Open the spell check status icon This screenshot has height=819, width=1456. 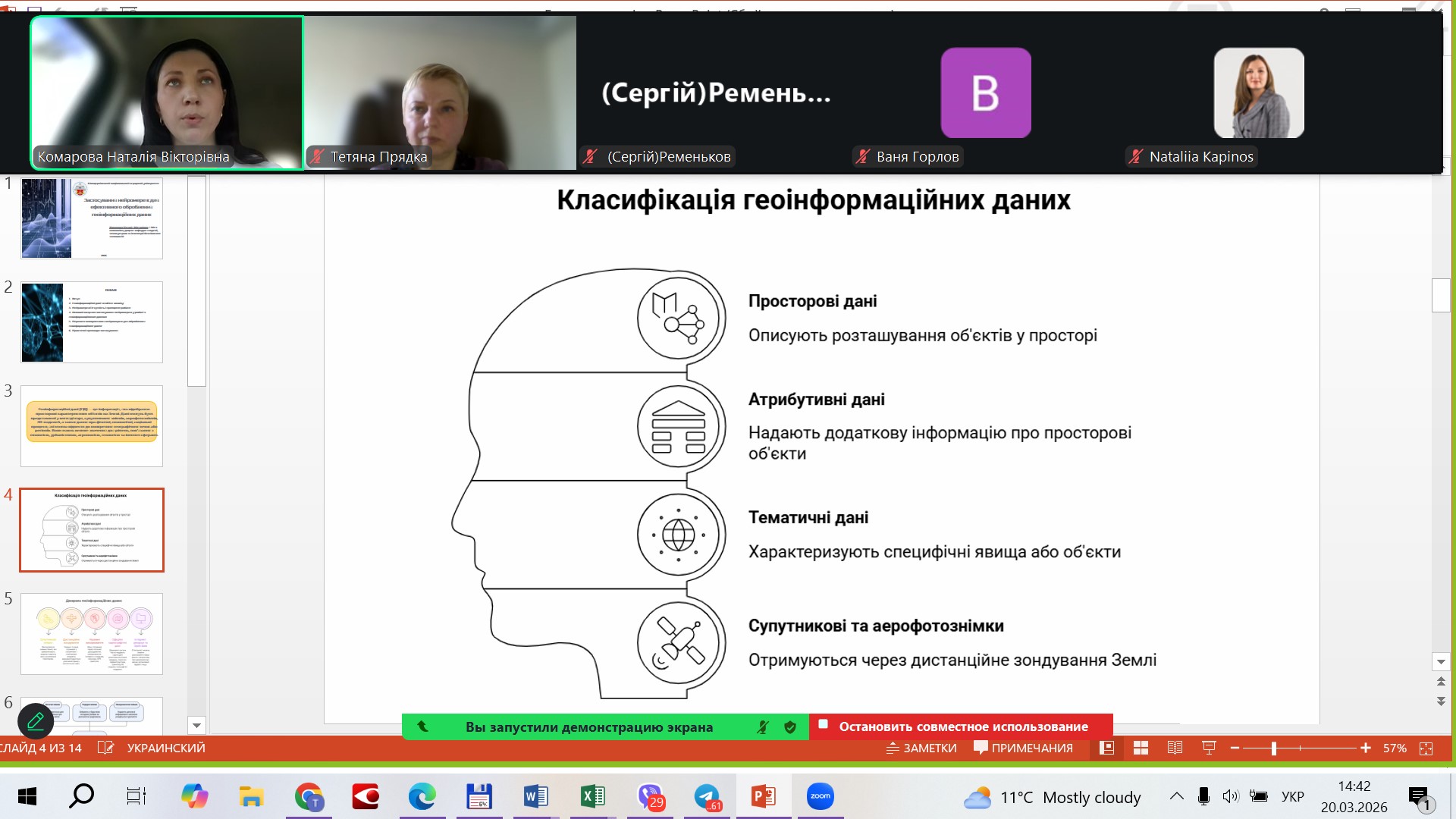click(105, 748)
